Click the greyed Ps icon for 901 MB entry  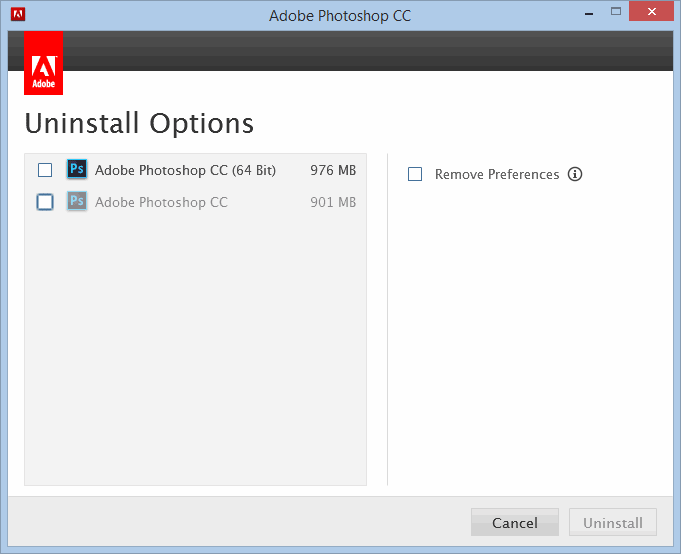[x=77, y=201]
